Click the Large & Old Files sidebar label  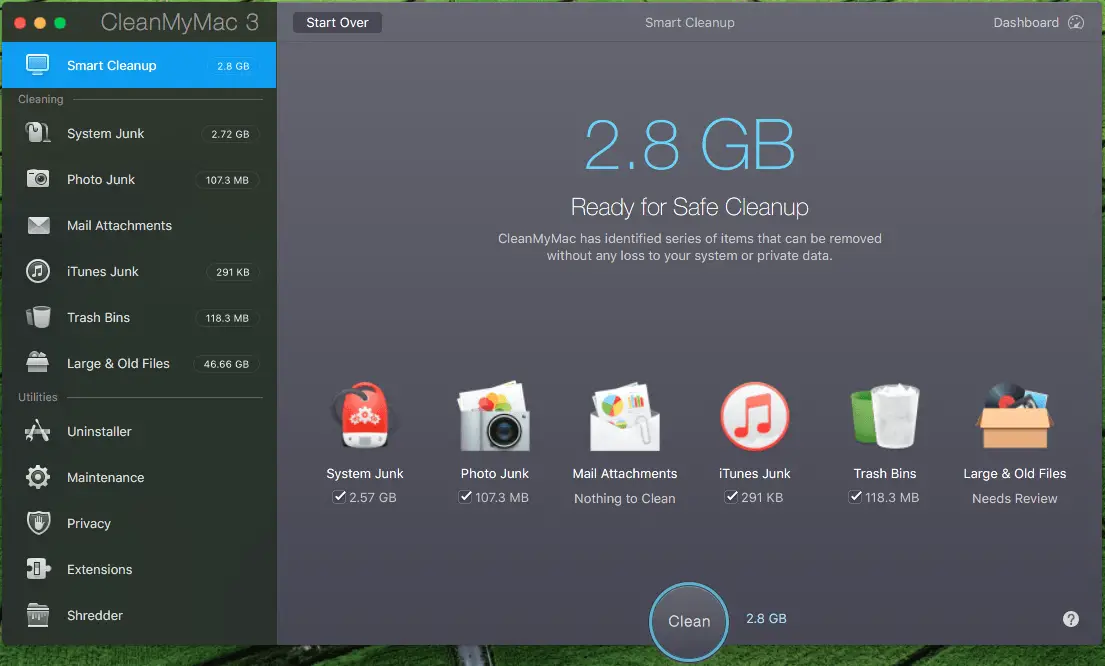pos(118,364)
